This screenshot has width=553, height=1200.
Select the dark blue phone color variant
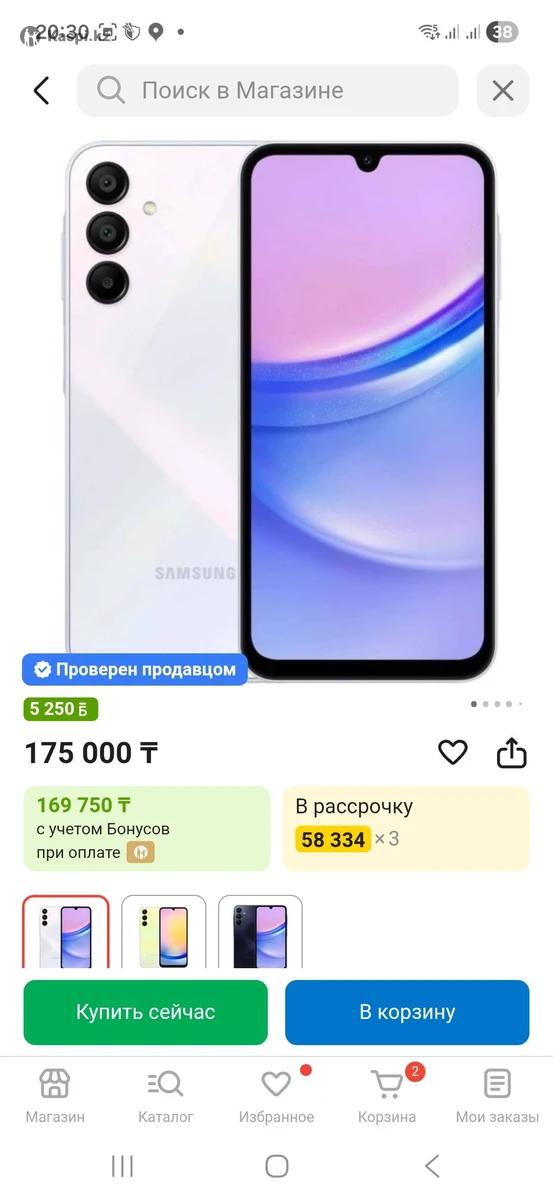point(260,932)
